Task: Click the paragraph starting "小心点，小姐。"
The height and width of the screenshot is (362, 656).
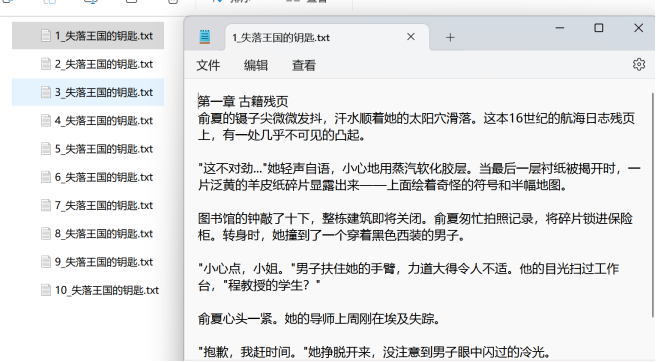Action: (408, 277)
